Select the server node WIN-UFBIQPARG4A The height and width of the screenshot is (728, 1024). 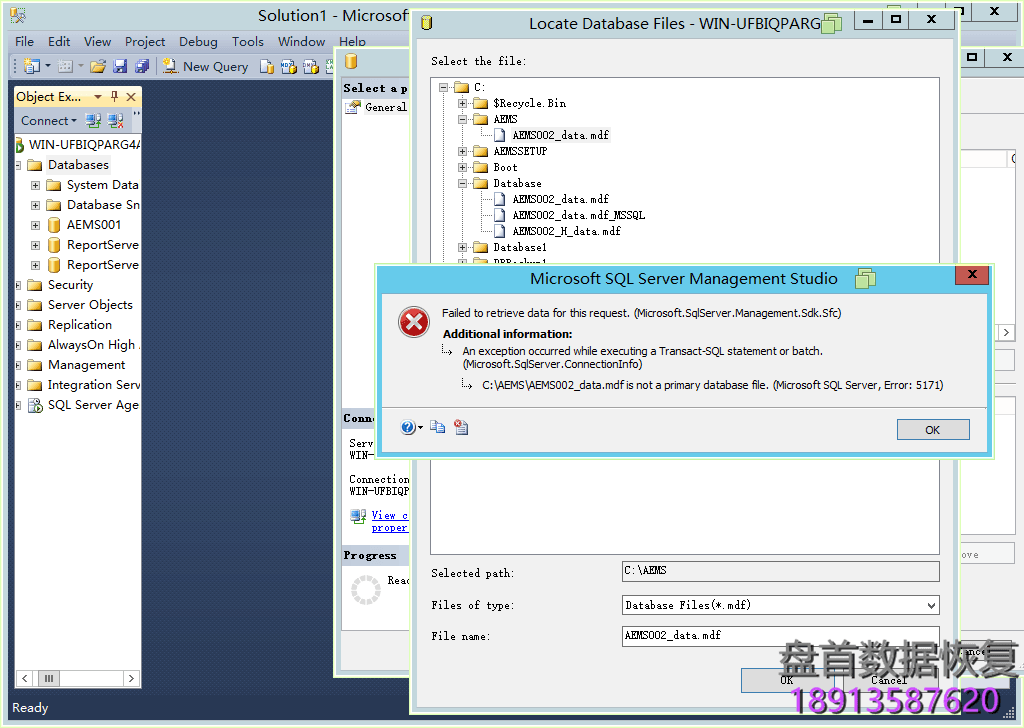click(84, 144)
